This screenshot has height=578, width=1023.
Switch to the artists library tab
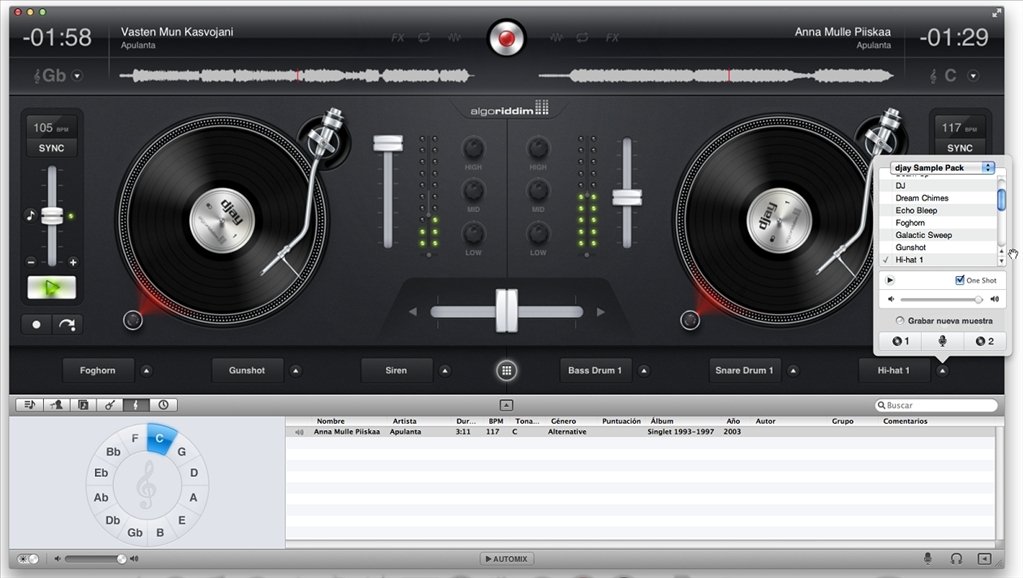point(56,405)
